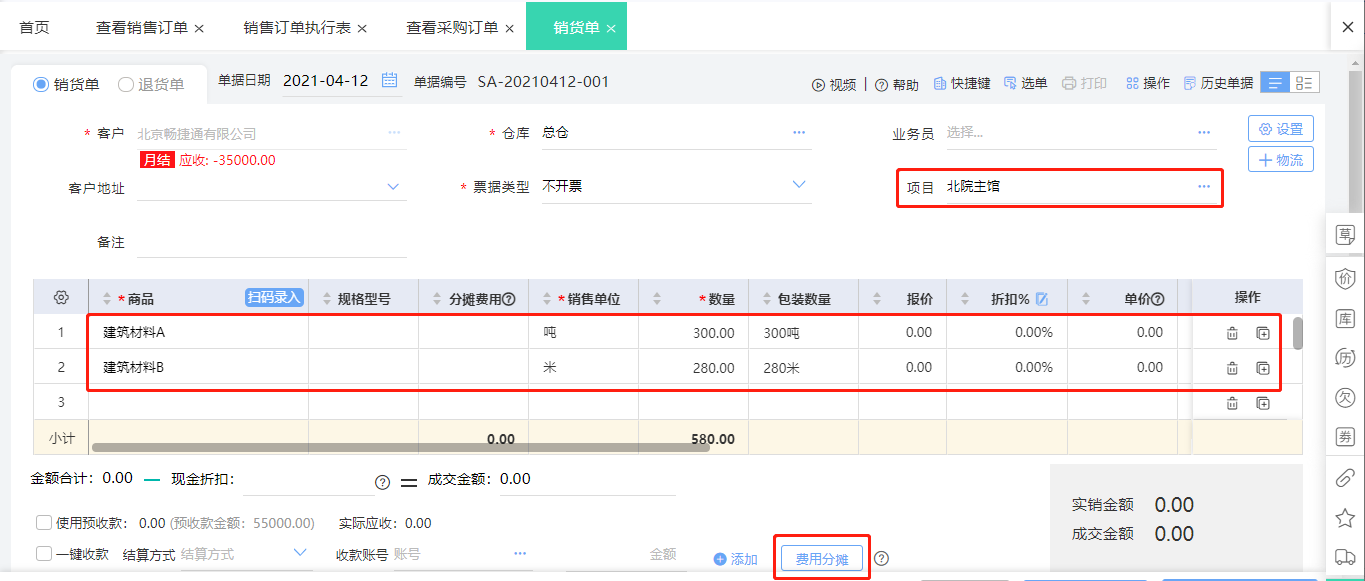This screenshot has width=1365, height=581.
Task: Click the 物流 button on the right
Action: [x=1280, y=159]
